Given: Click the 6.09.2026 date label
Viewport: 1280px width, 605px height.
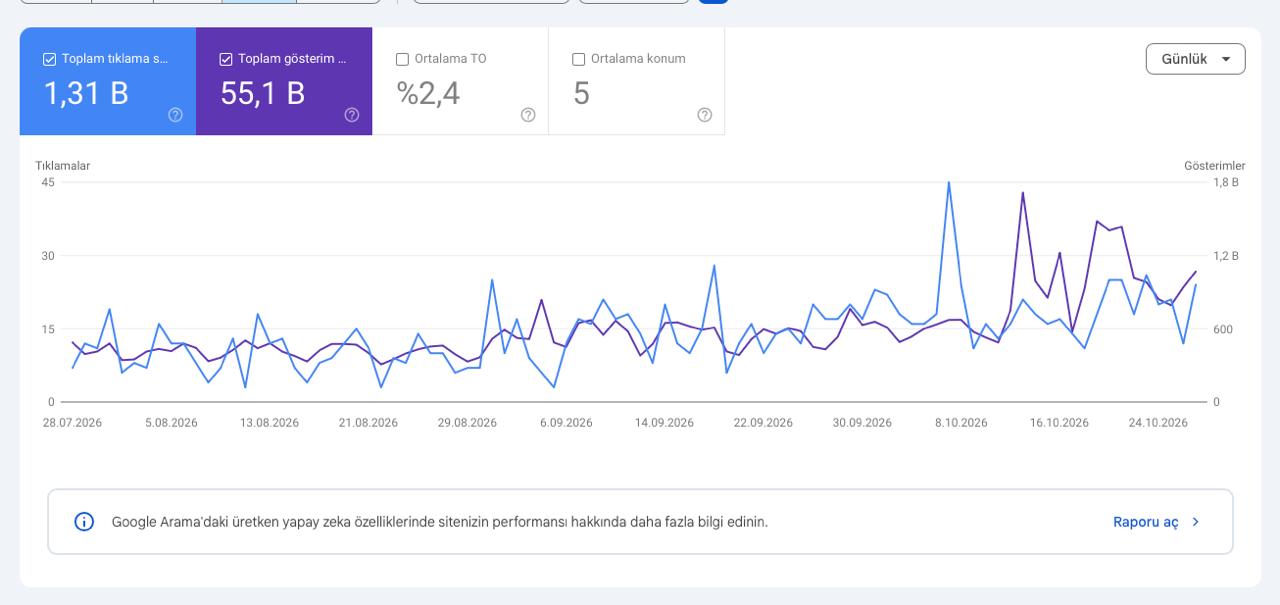Looking at the screenshot, I should pyautogui.click(x=566, y=423).
